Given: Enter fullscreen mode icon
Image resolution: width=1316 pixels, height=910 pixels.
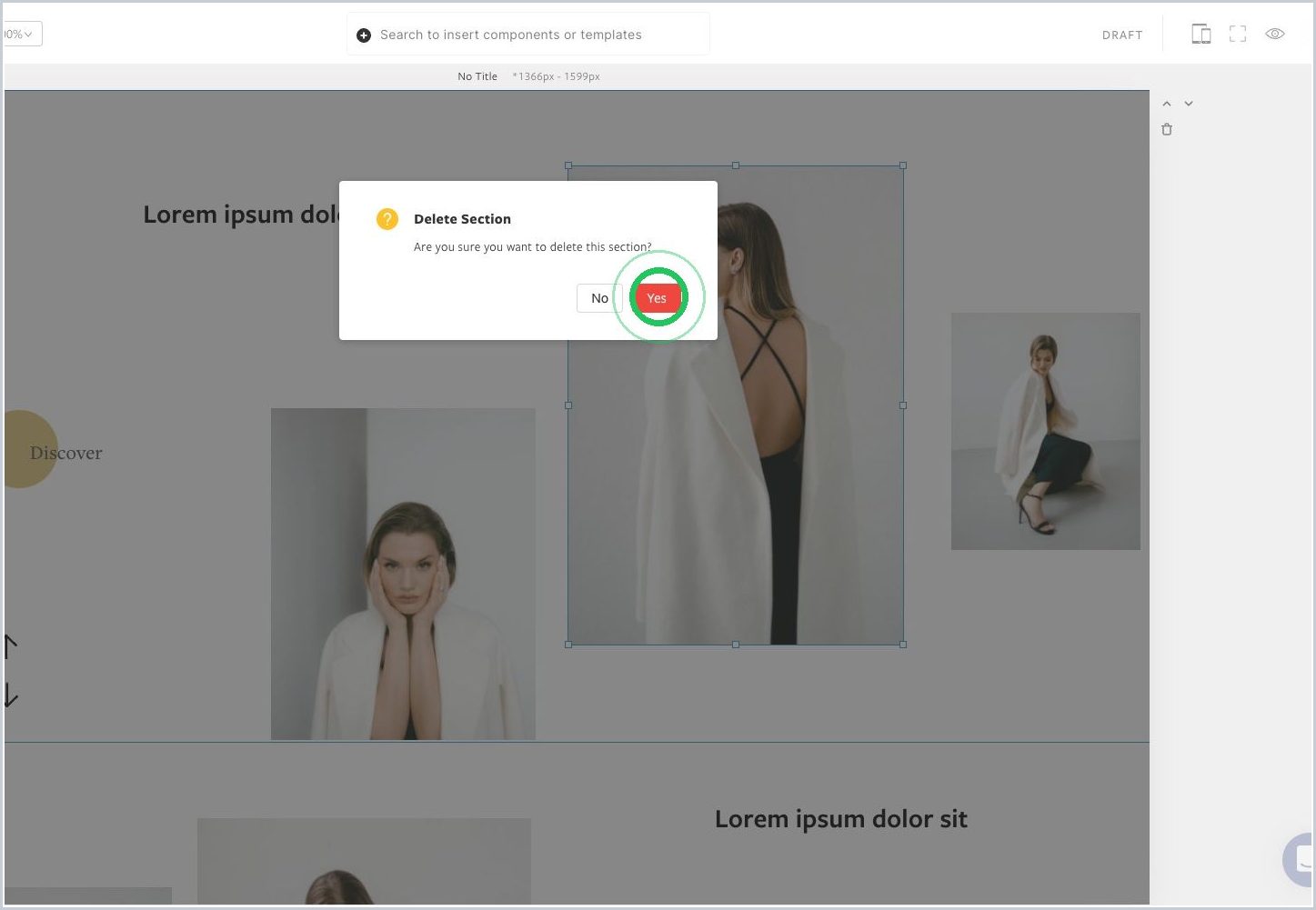Looking at the screenshot, I should (x=1238, y=34).
